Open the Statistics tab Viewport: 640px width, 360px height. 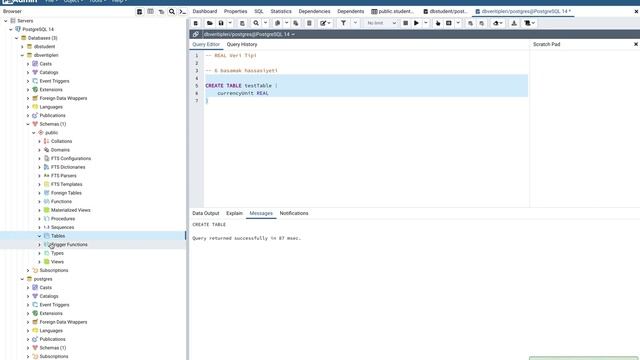coord(281,11)
